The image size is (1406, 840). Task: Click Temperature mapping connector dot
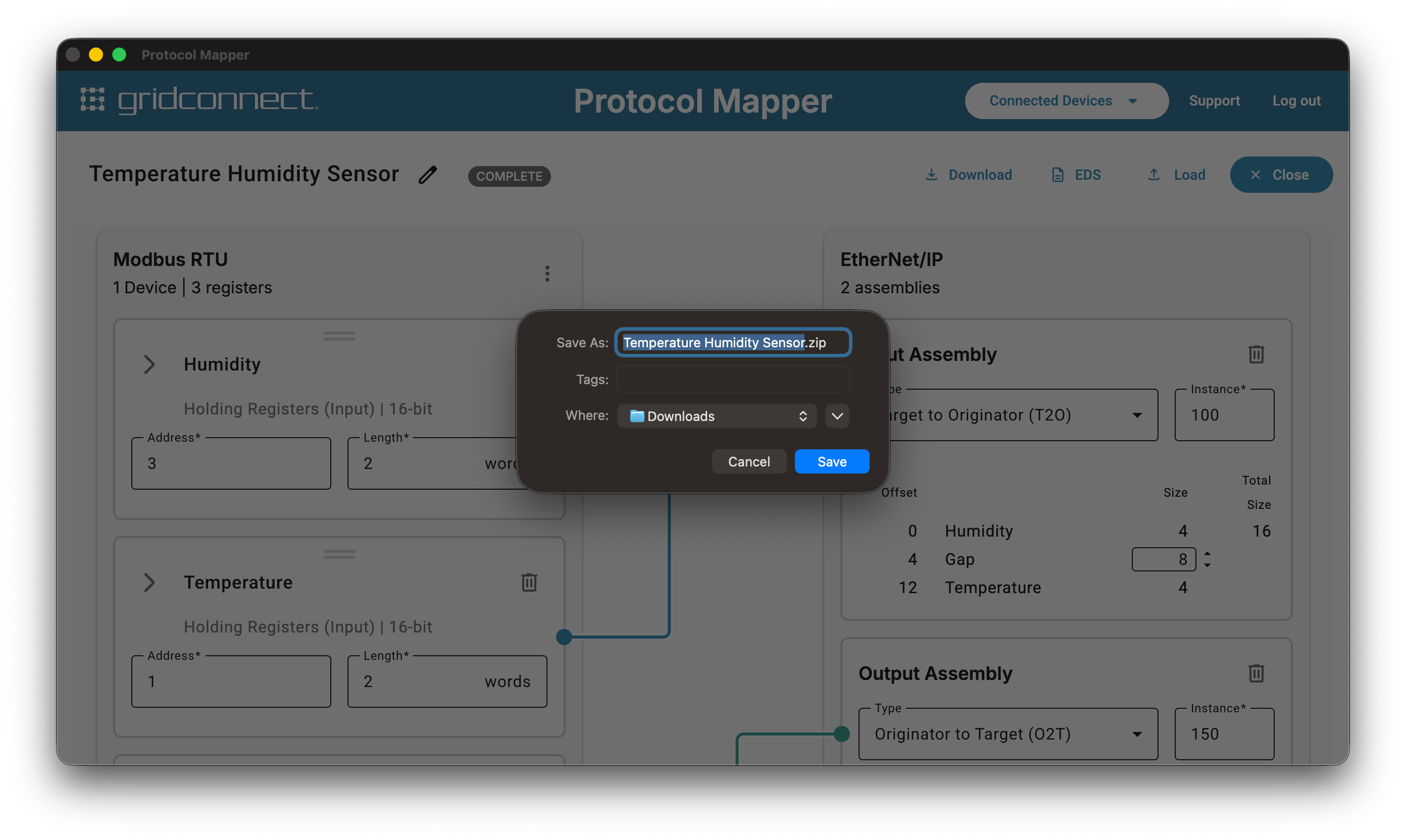tap(564, 637)
